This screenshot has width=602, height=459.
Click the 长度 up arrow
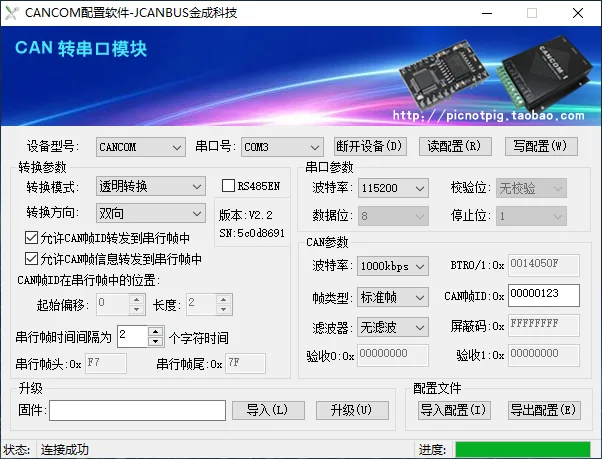[223, 299]
